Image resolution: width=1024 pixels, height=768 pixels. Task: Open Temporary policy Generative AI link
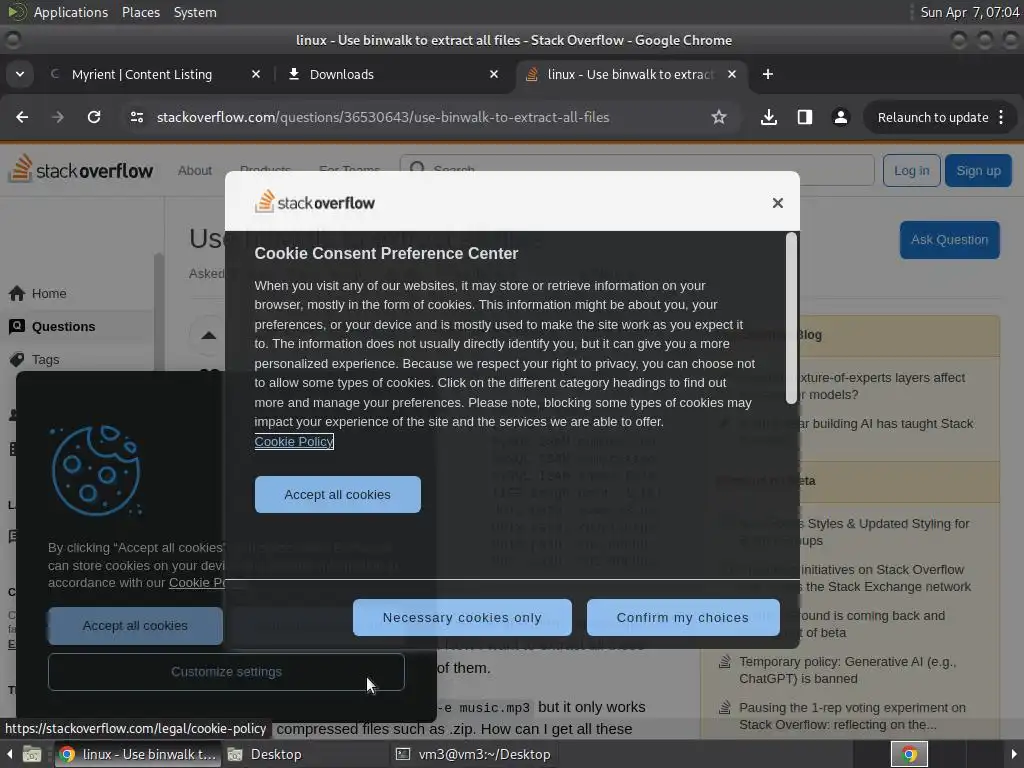tap(847, 670)
